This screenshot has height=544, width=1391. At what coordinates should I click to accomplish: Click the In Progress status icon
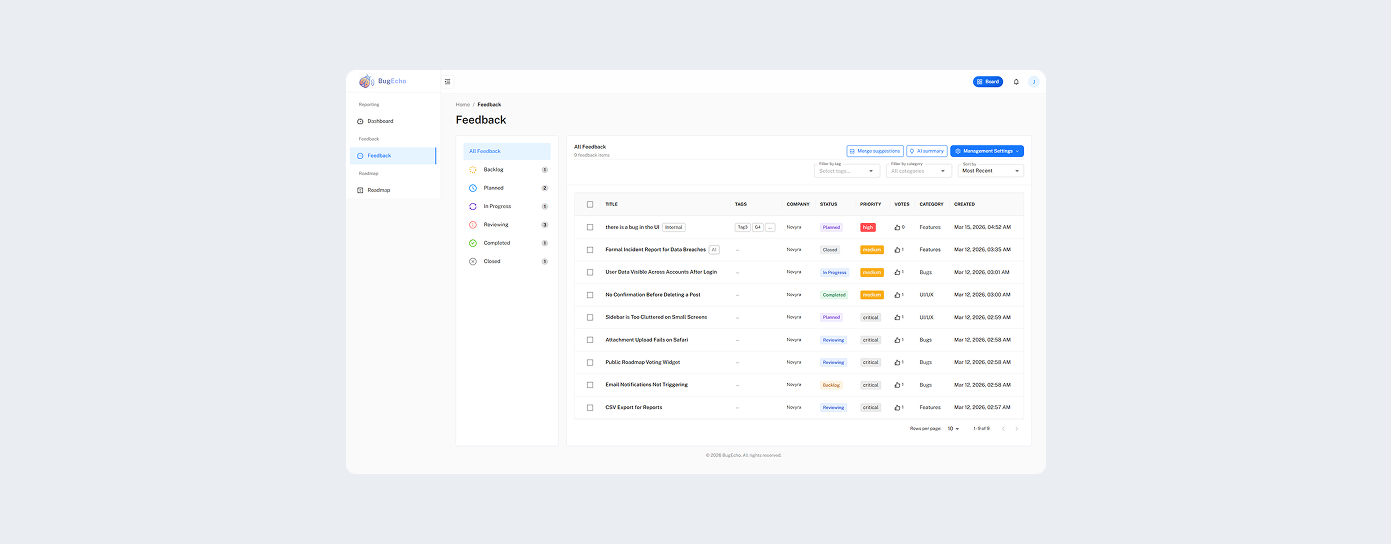(x=473, y=206)
